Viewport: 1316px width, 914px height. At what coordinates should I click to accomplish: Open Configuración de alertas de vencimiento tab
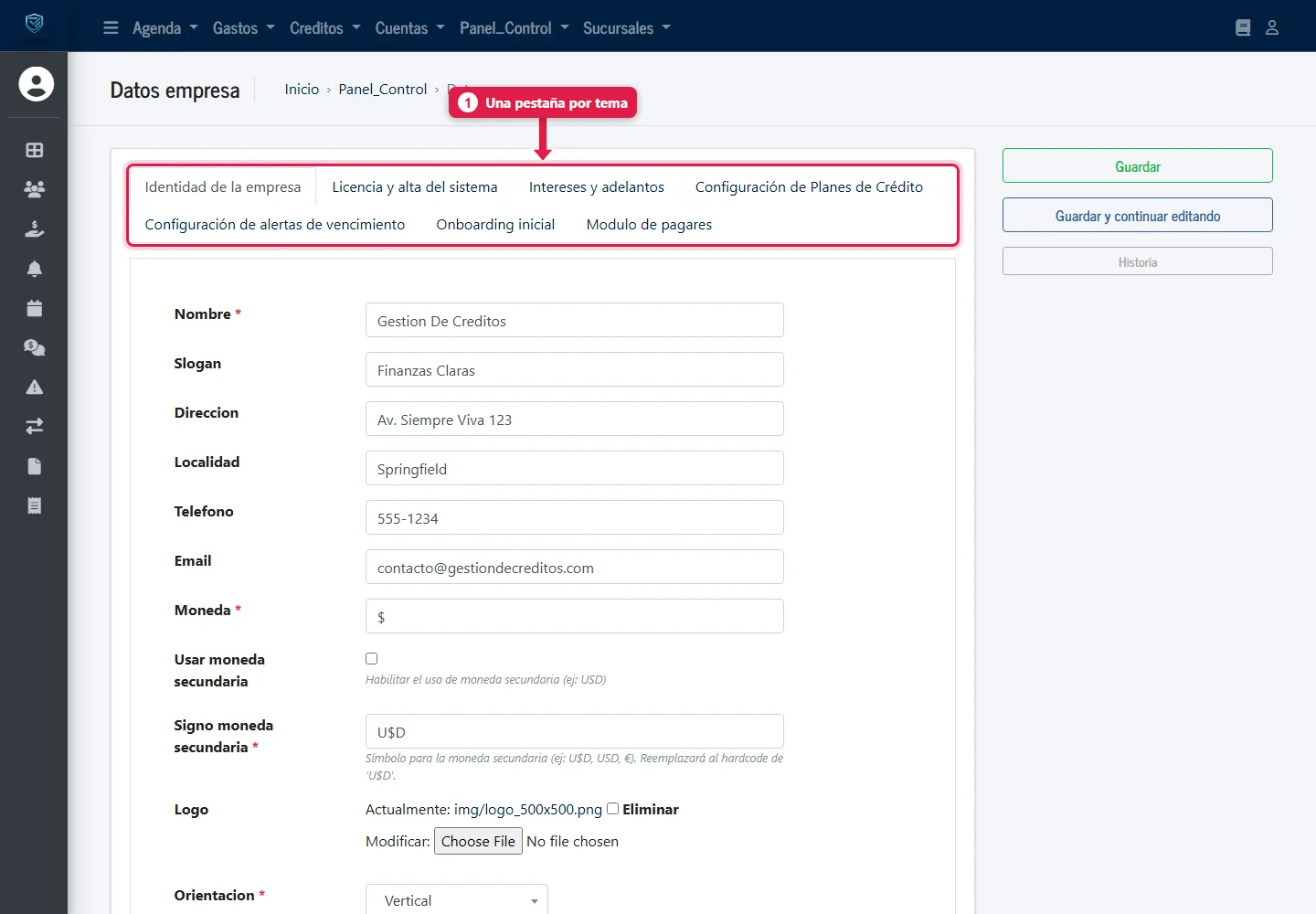(275, 224)
